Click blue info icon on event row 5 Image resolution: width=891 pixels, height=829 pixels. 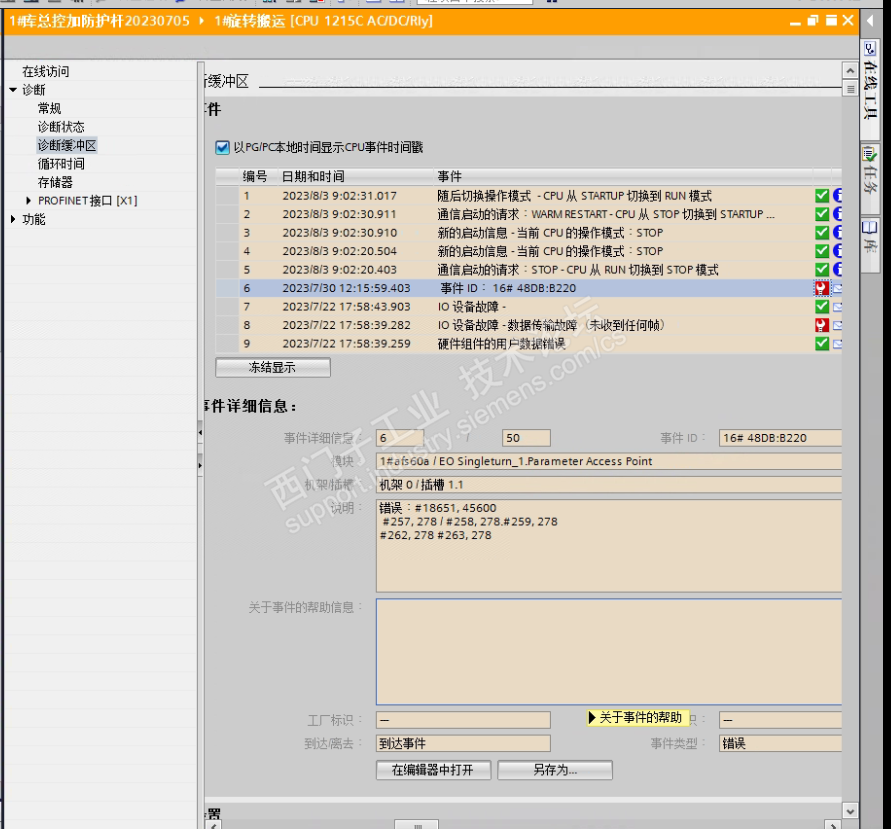[x=838, y=269]
